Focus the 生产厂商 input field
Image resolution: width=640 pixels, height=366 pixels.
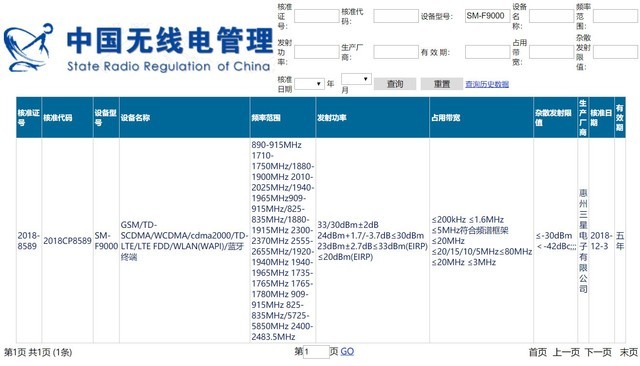pos(396,52)
